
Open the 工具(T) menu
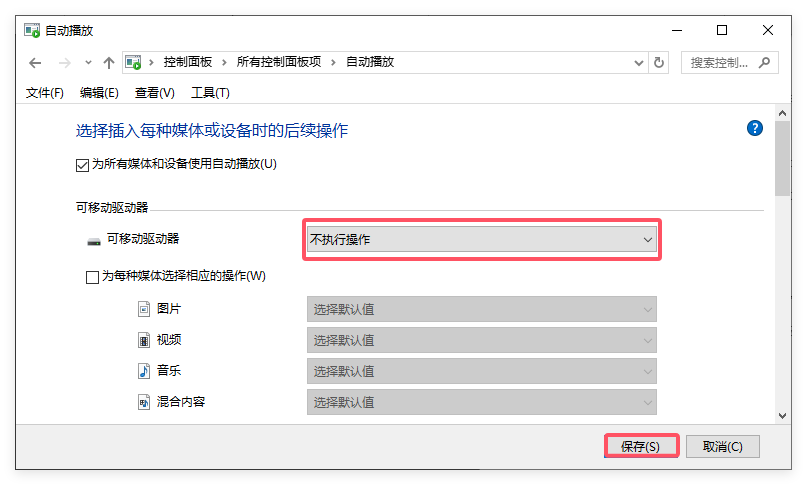point(210,93)
